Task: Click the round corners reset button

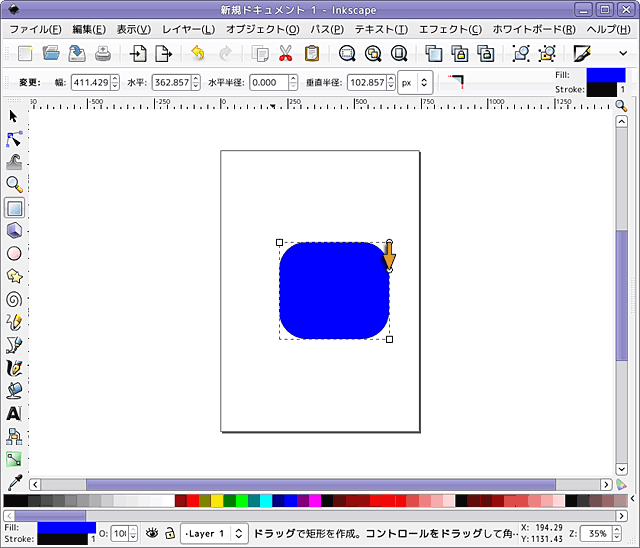Action: (x=456, y=80)
